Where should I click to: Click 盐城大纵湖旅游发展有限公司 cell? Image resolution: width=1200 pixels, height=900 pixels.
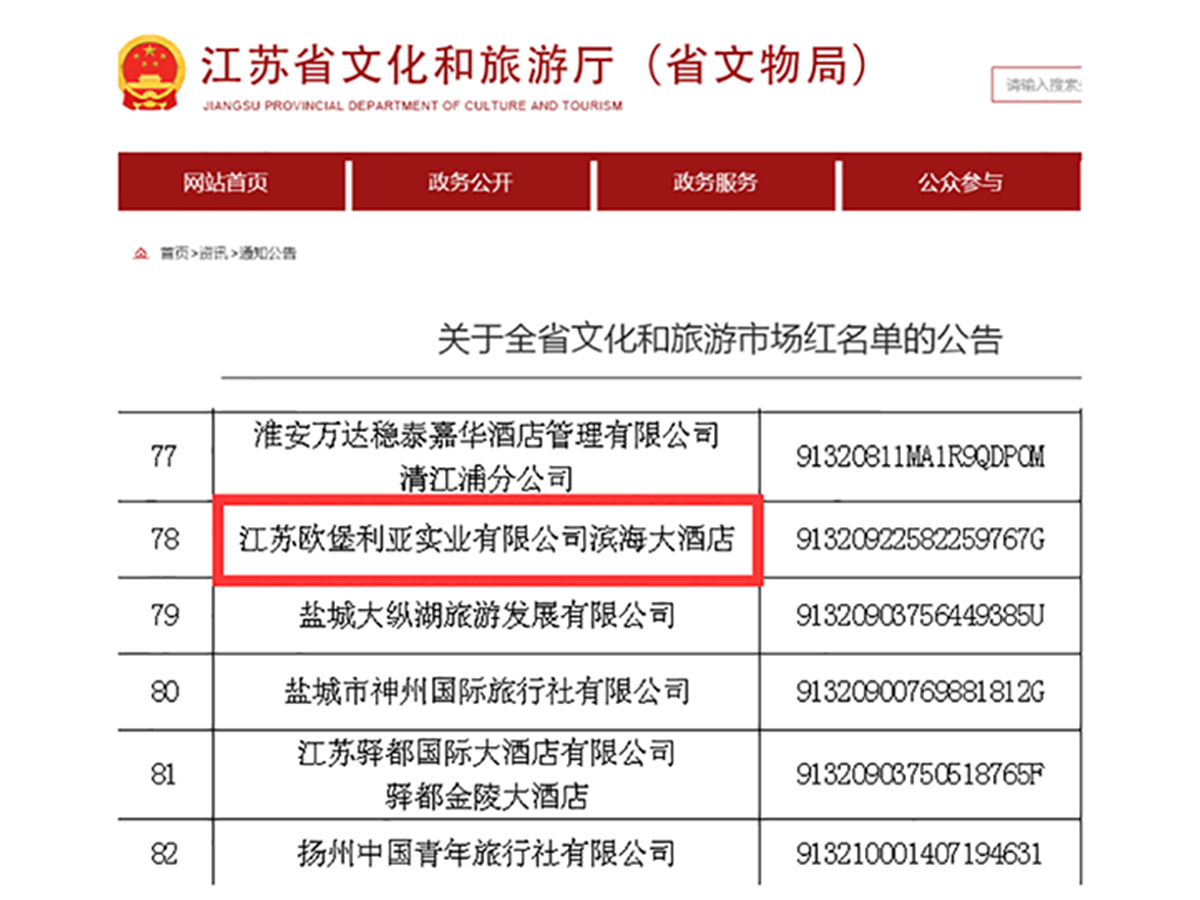tap(487, 615)
